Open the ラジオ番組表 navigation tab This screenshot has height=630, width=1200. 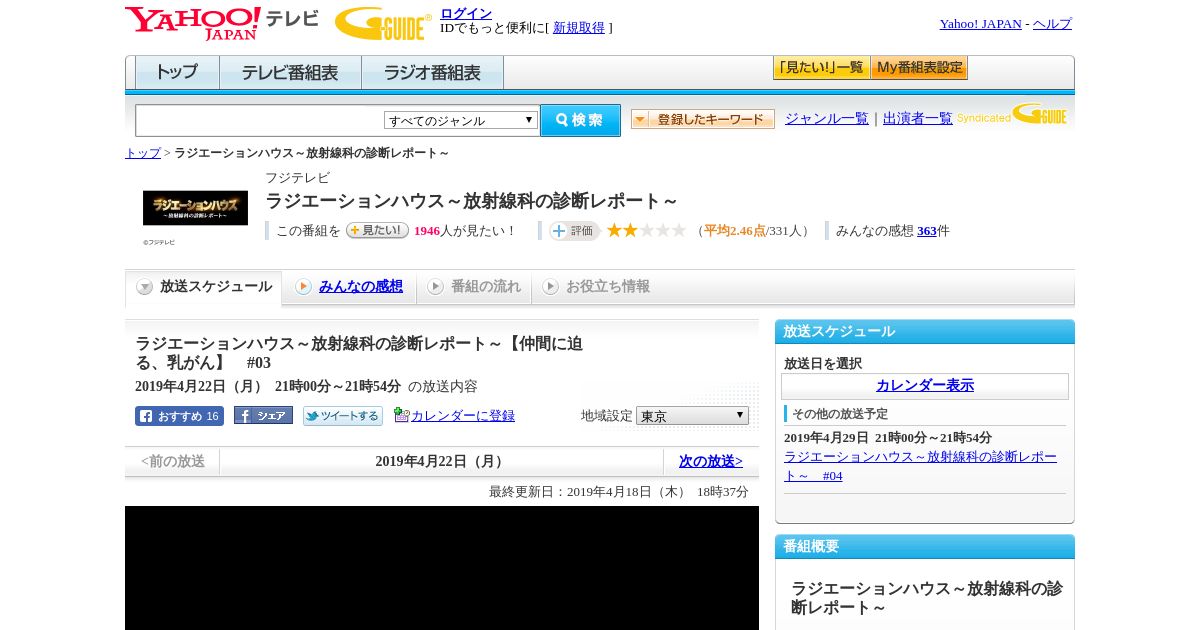[432, 73]
